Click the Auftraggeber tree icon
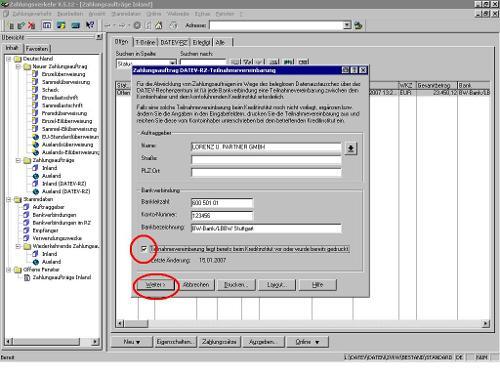Image resolution: width=500 pixels, height=375 pixels. pos(26,207)
